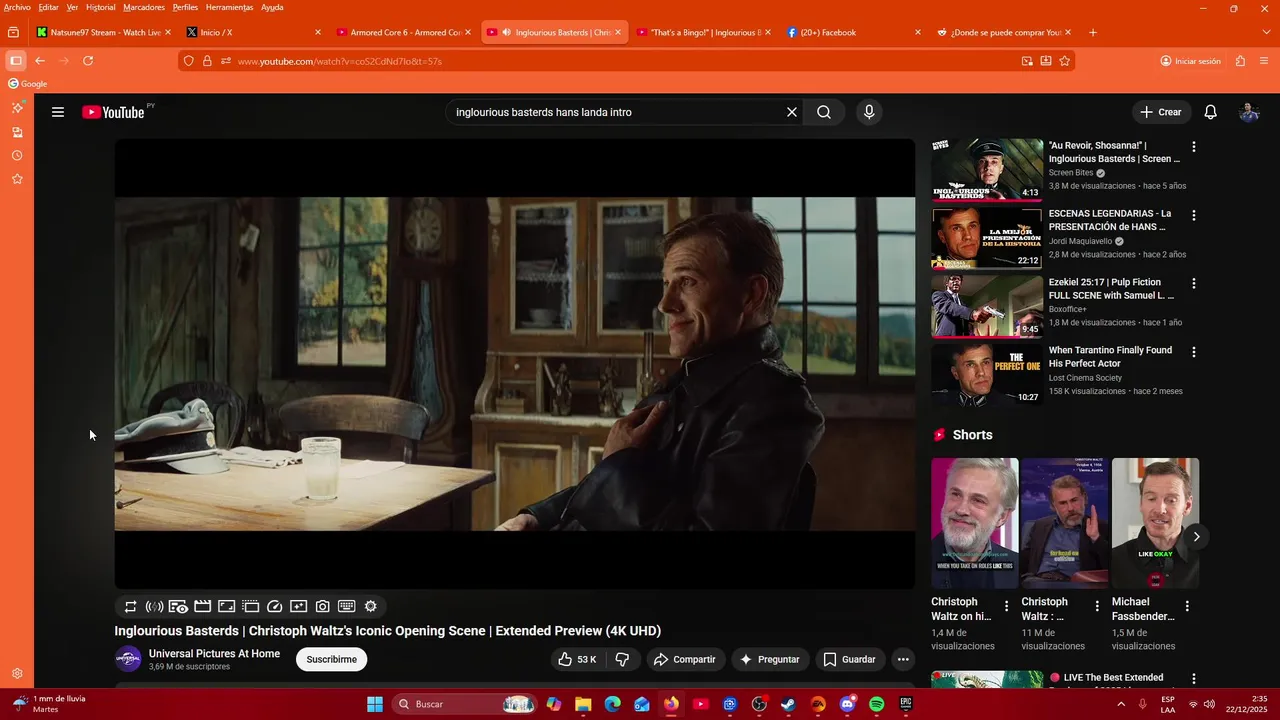
Task: Click the loop video icon below the player
Action: tap(130, 606)
